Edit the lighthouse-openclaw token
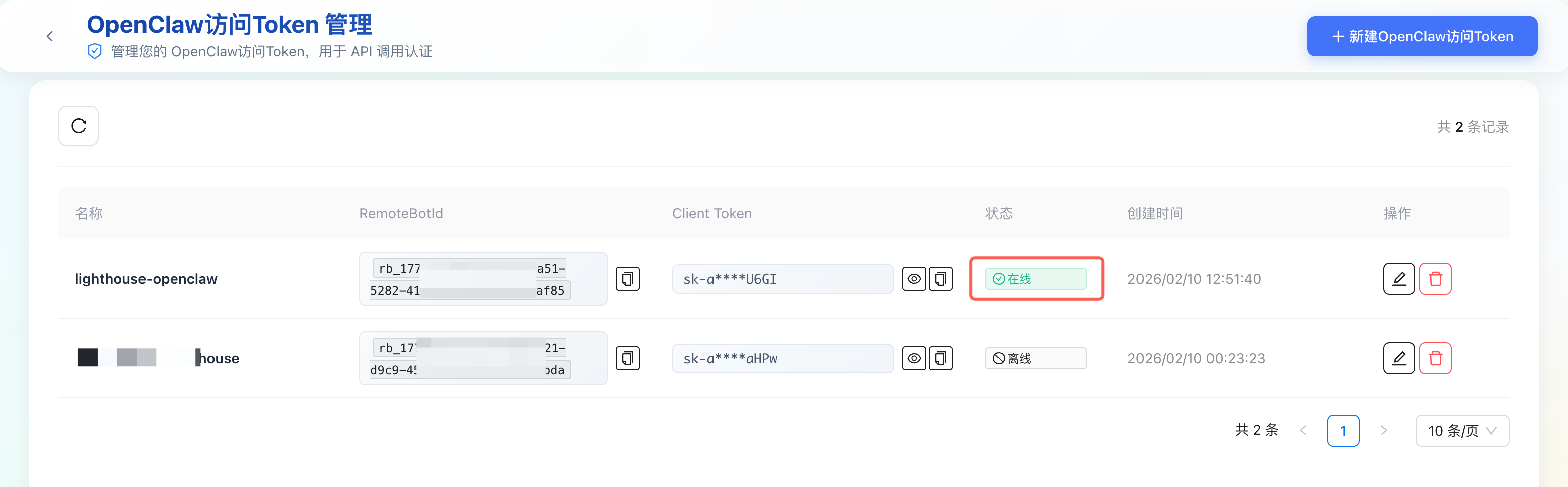Image resolution: width=1568 pixels, height=487 pixels. coord(1399,279)
